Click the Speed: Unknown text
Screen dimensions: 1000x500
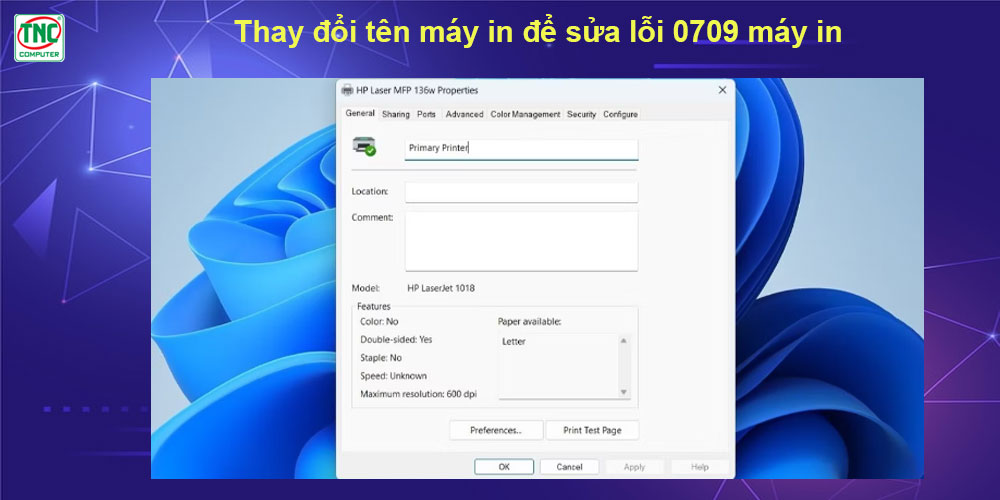point(393,376)
